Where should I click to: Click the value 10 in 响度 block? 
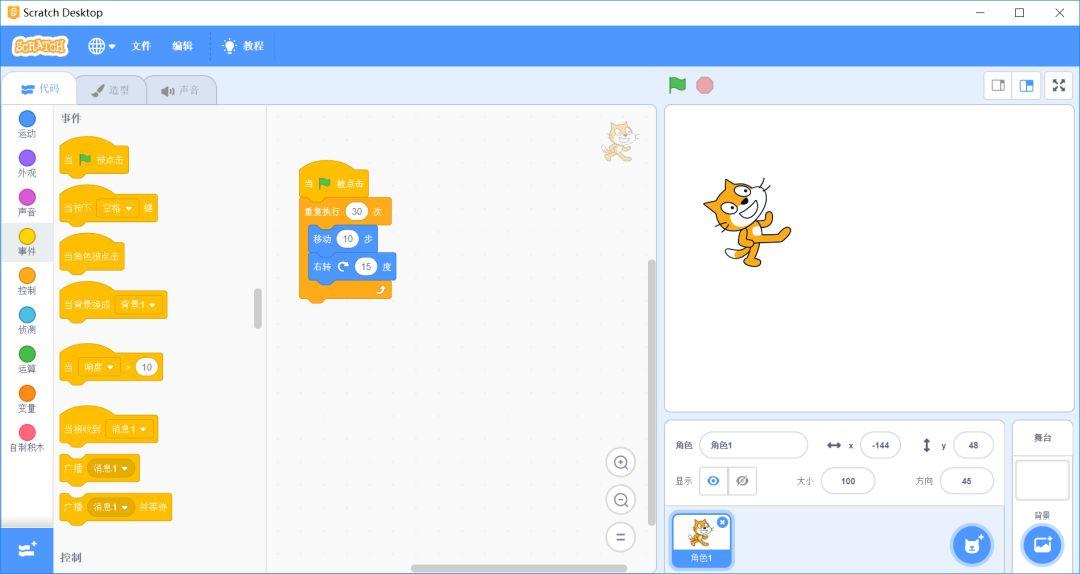147,367
